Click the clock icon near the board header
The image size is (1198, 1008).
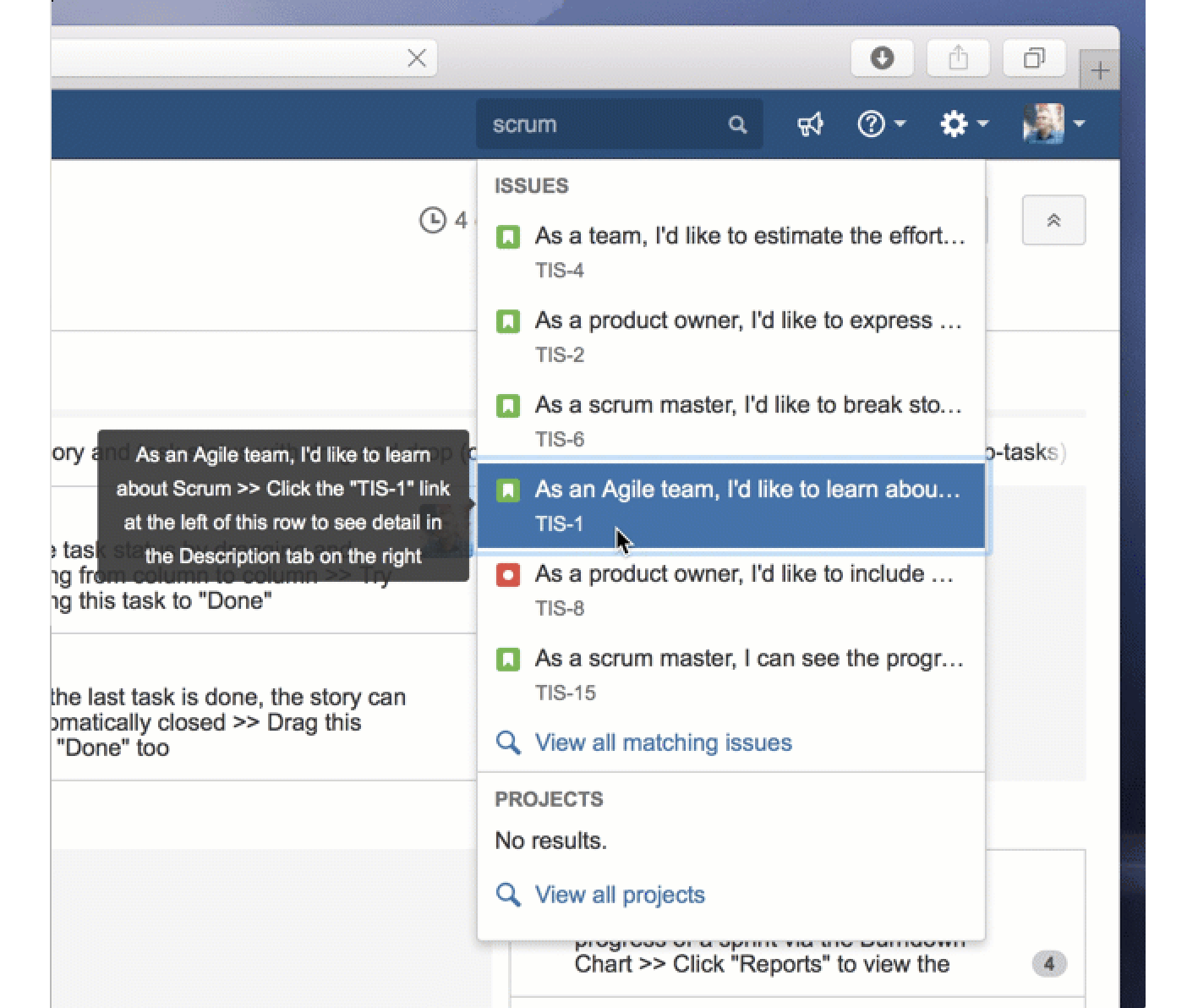coord(433,221)
